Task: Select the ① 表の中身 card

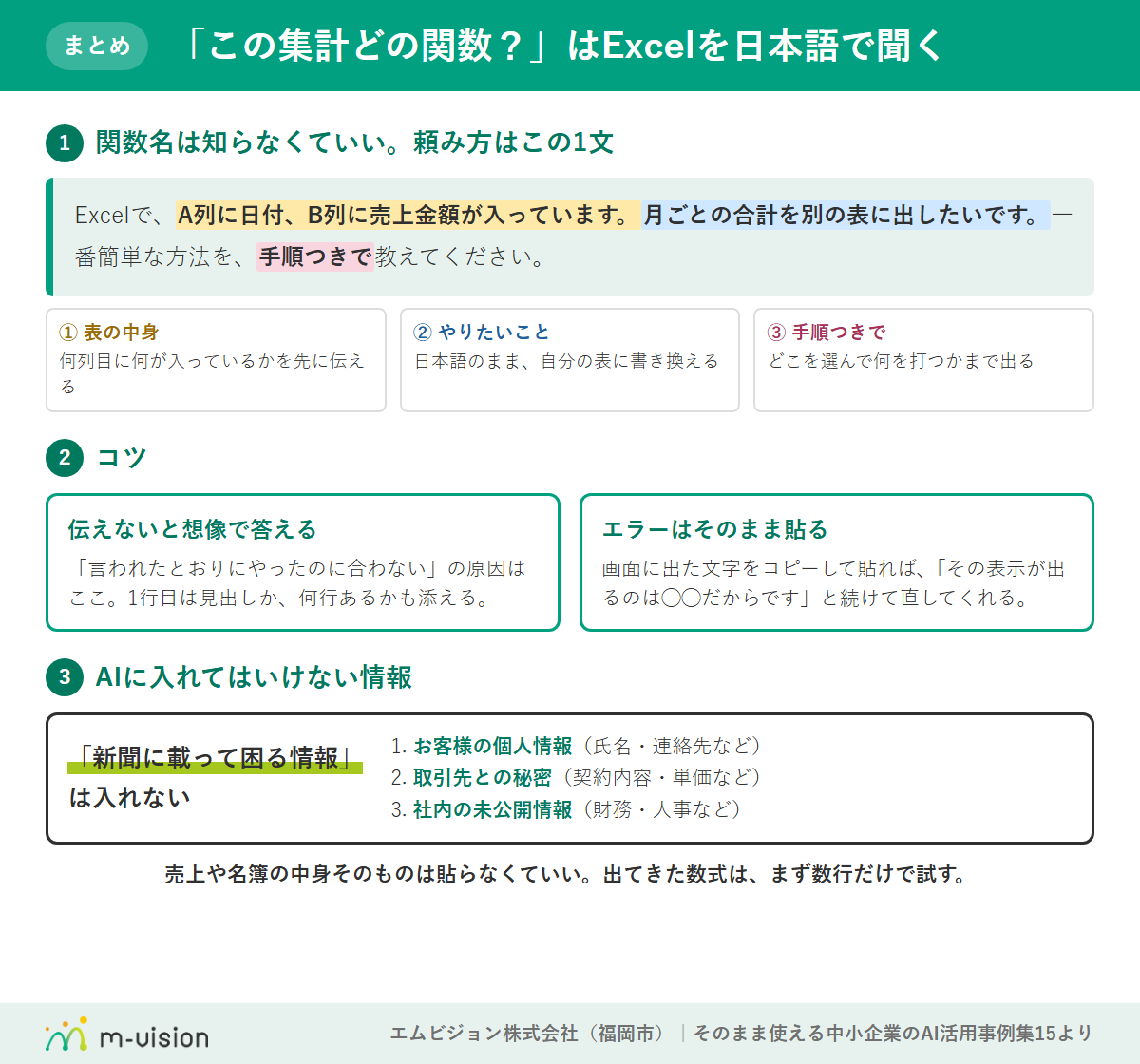Action: click(216, 360)
